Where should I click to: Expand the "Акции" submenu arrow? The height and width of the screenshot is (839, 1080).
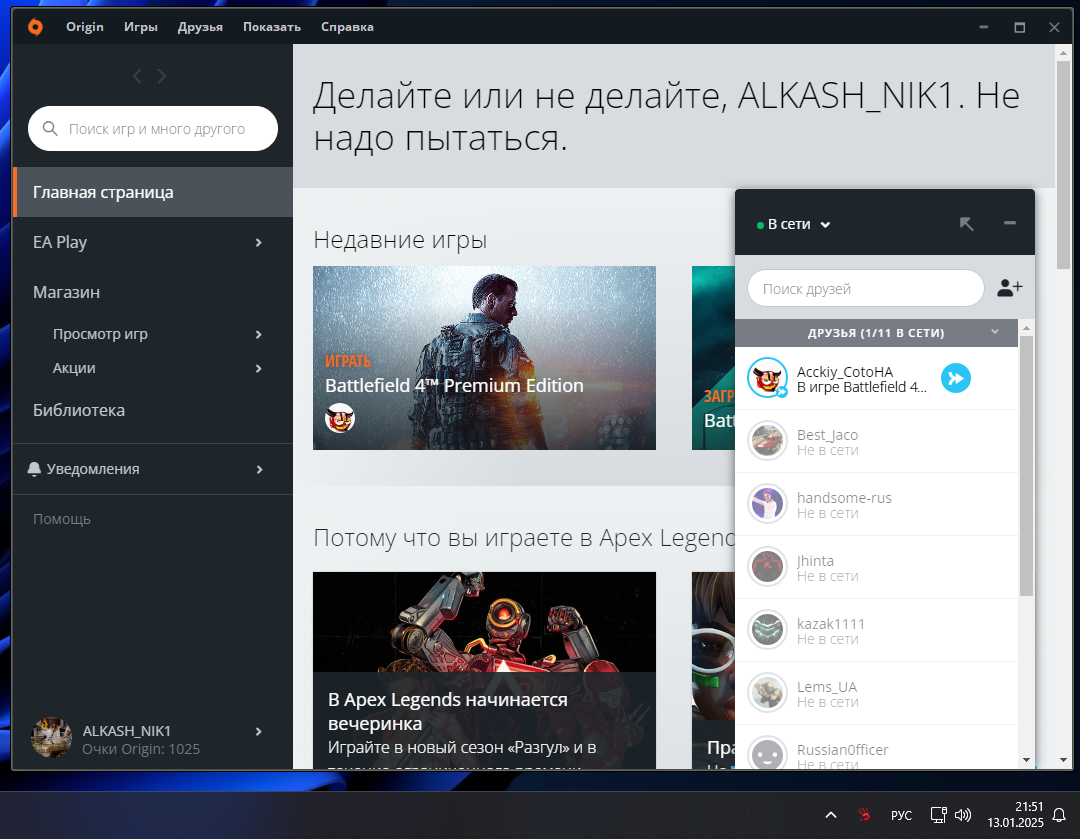[258, 369]
